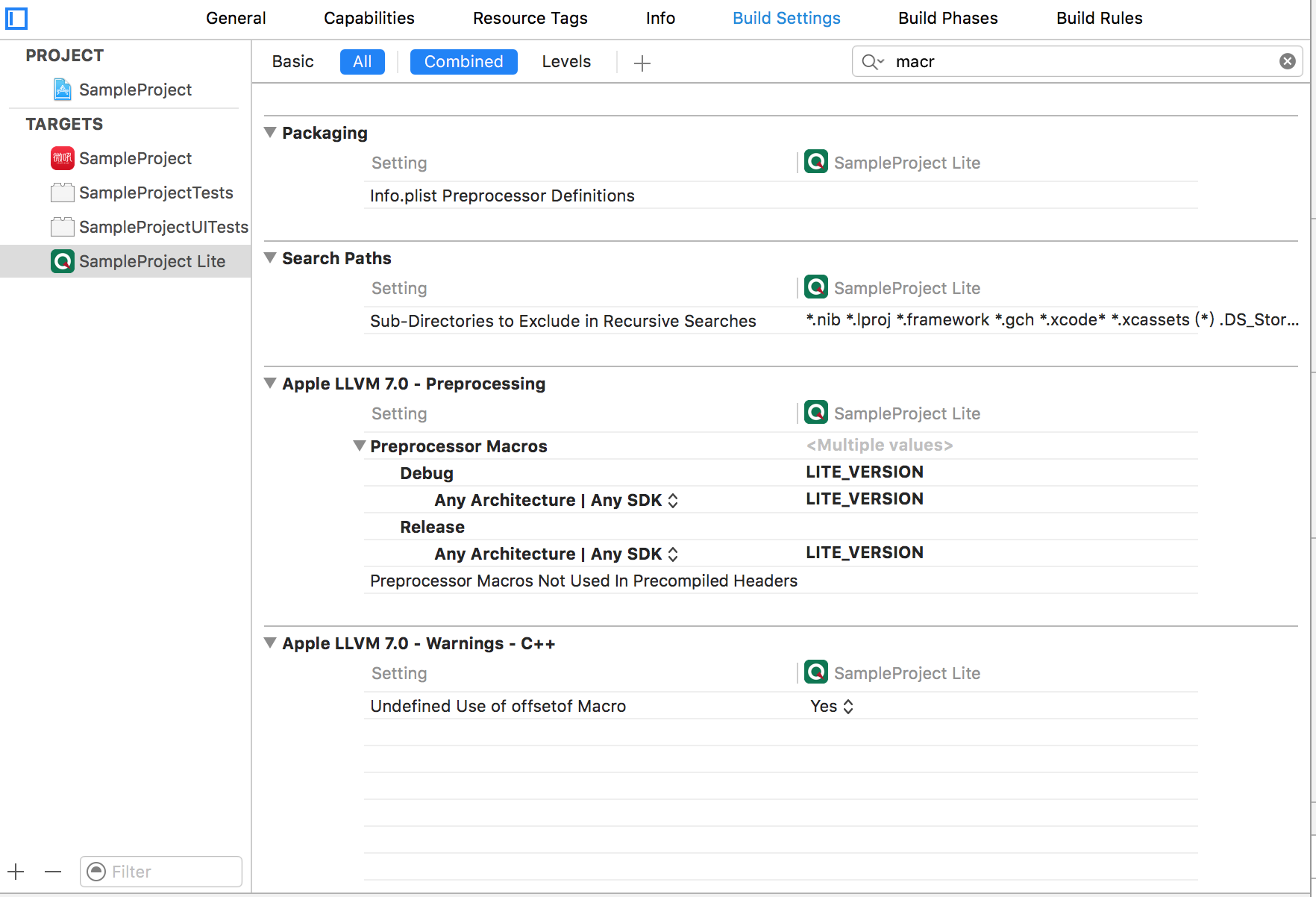Viewport: 1316px width, 897px height.
Task: Click LITE_VERSION under Release Any Architecture
Action: [x=865, y=552]
